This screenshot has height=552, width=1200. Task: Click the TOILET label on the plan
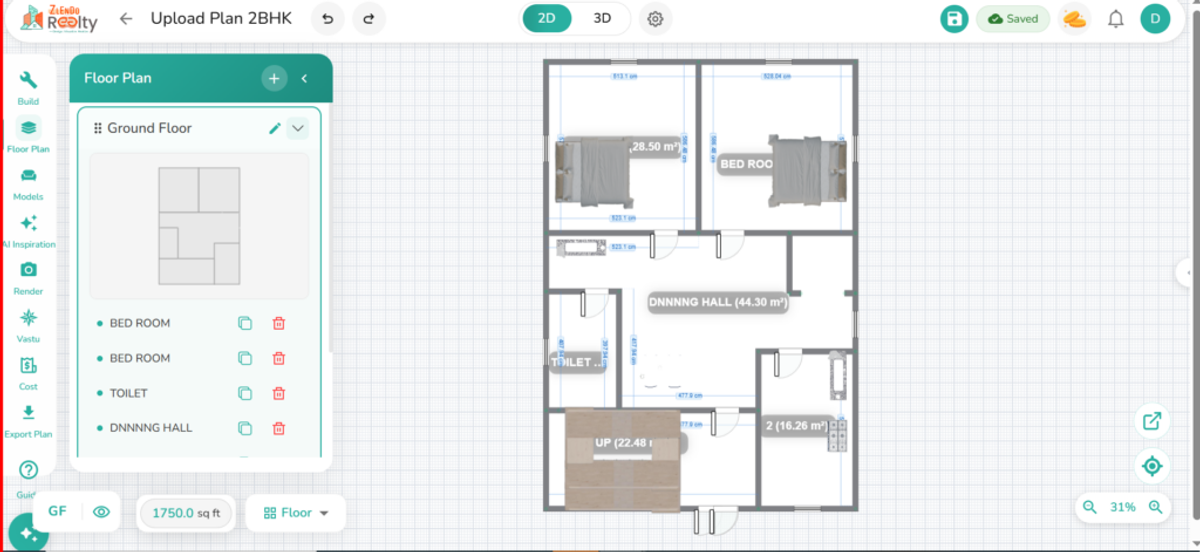(x=578, y=363)
